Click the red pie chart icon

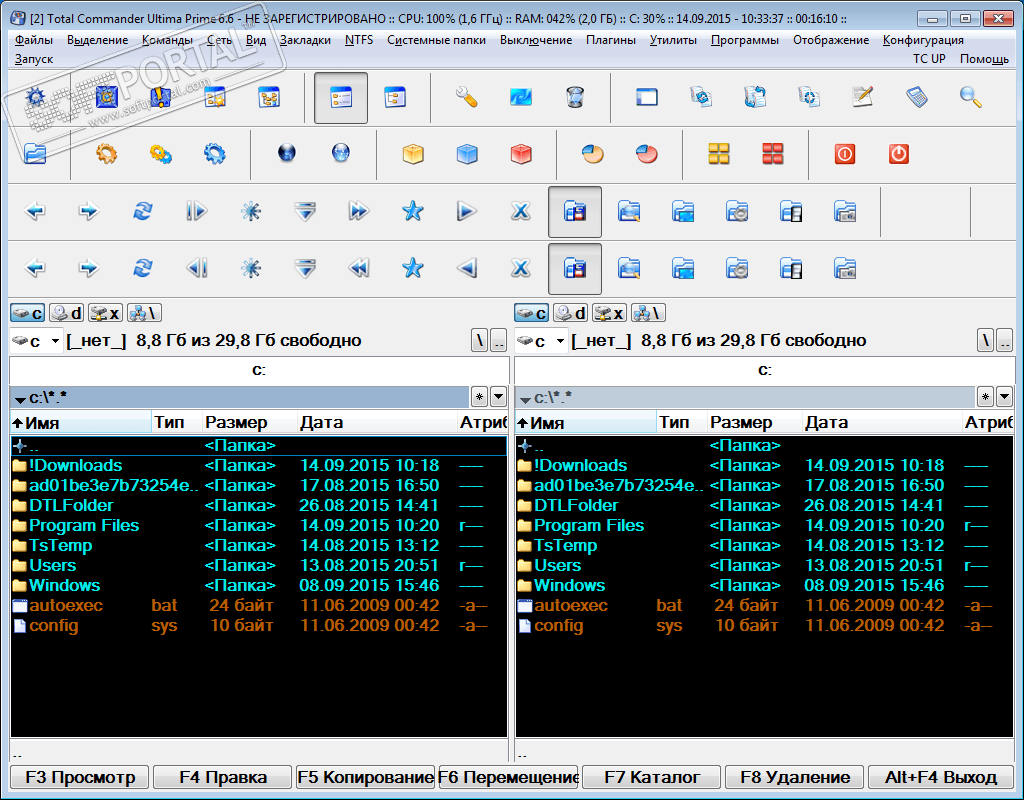tap(647, 154)
